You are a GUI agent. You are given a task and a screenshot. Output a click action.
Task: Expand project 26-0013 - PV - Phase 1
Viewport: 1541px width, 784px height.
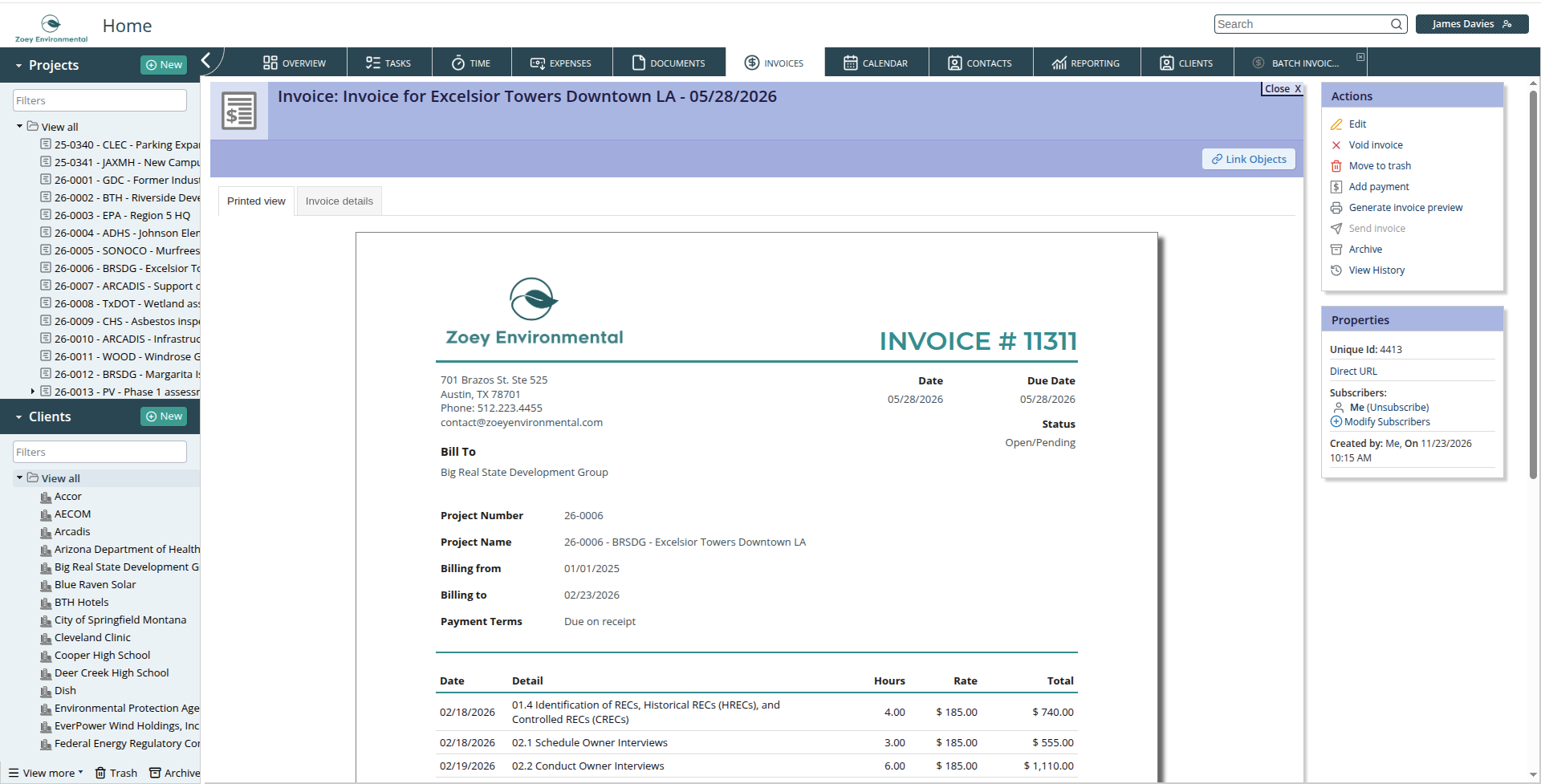pos(32,392)
